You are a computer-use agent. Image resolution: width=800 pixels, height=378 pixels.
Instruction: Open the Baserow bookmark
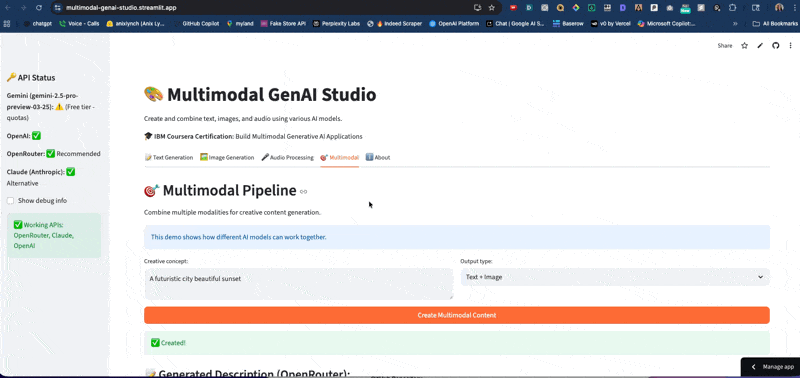point(568,23)
